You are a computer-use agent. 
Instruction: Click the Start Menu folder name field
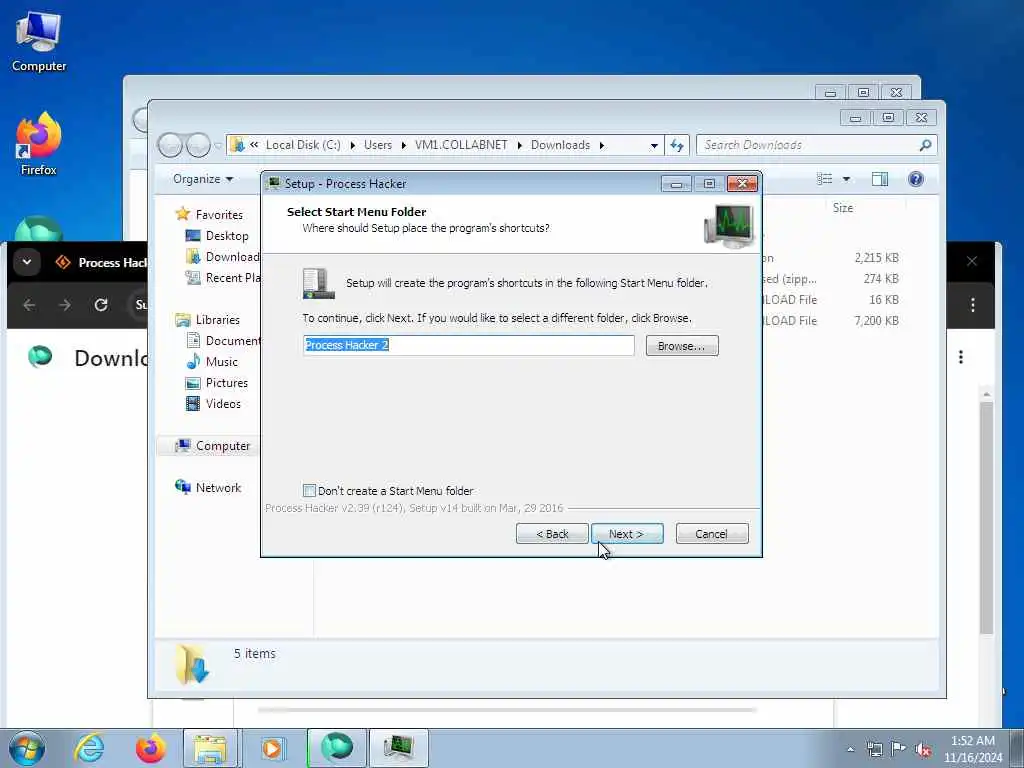pyautogui.click(x=468, y=345)
